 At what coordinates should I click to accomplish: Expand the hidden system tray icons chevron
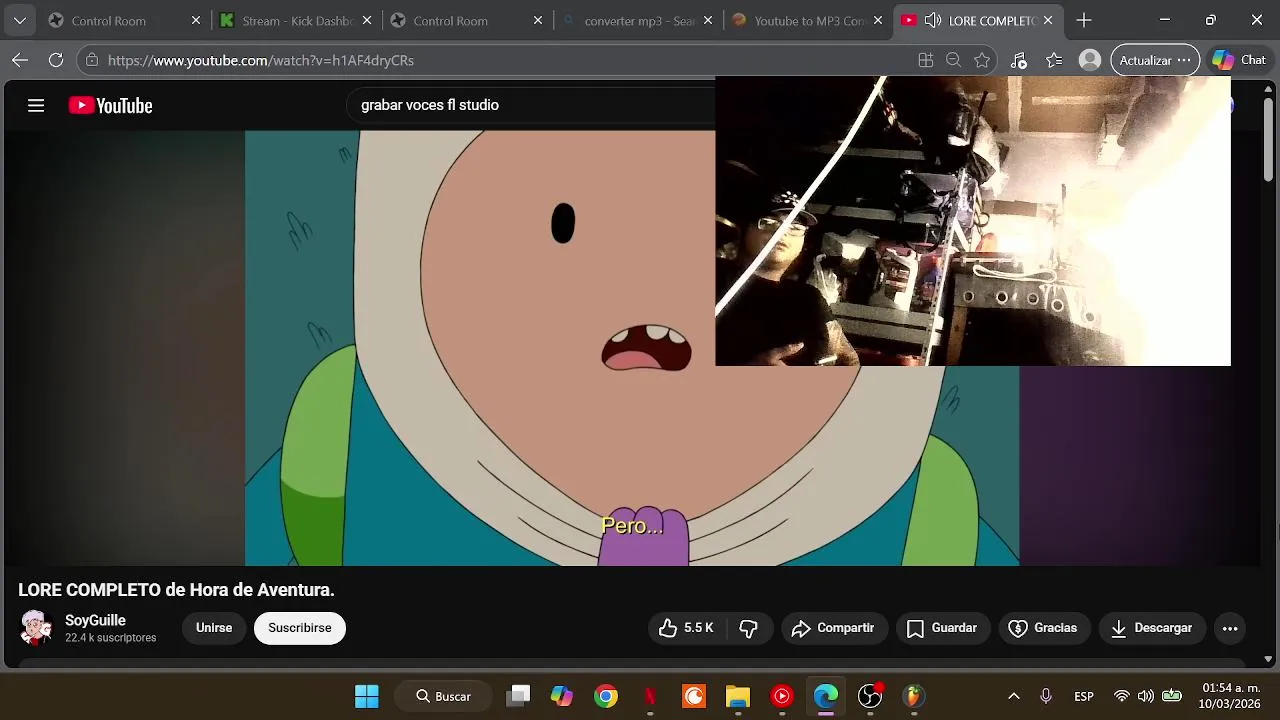pyautogui.click(x=1013, y=696)
